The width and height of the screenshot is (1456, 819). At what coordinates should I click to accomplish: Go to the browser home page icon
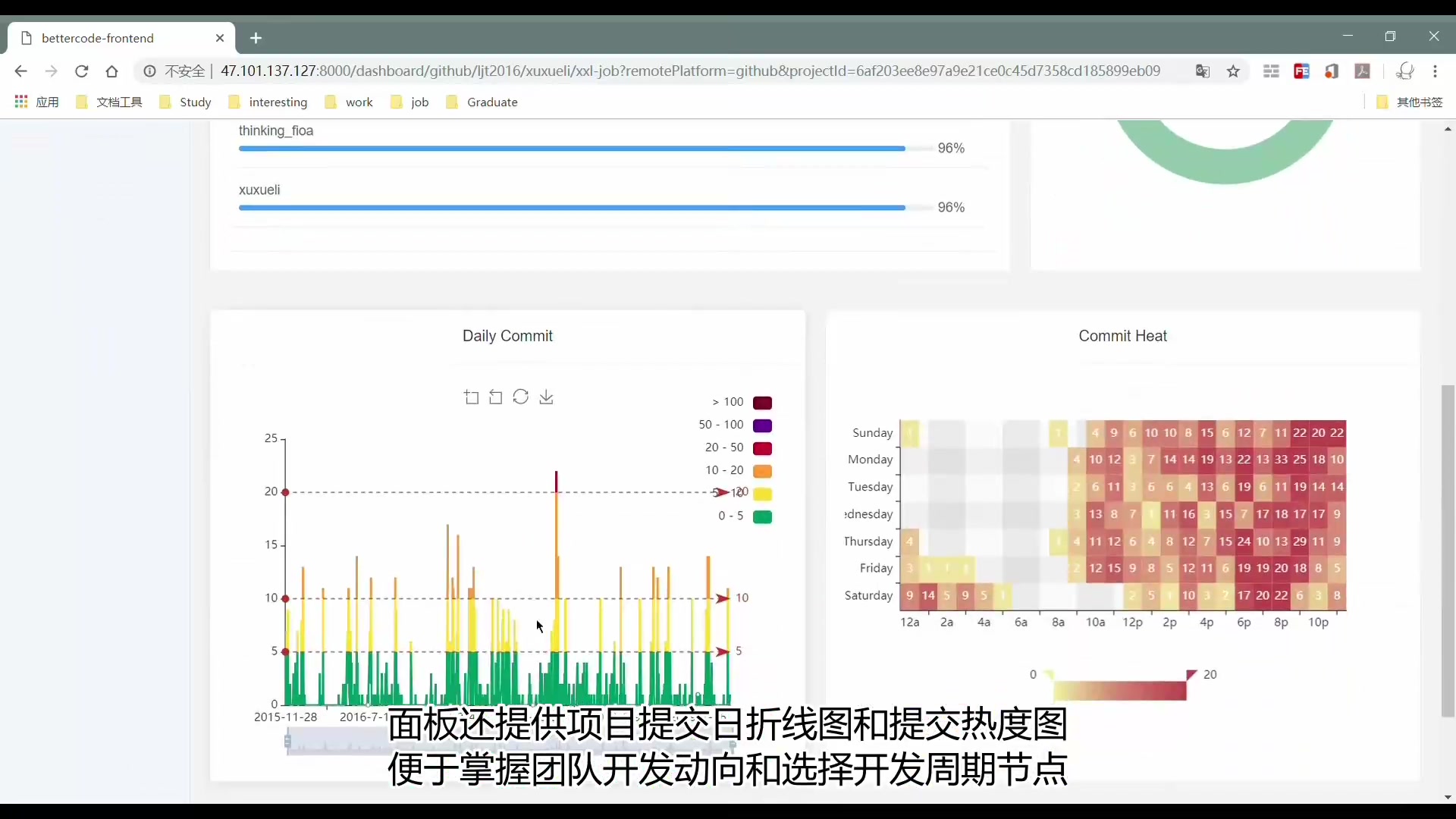pyautogui.click(x=112, y=71)
